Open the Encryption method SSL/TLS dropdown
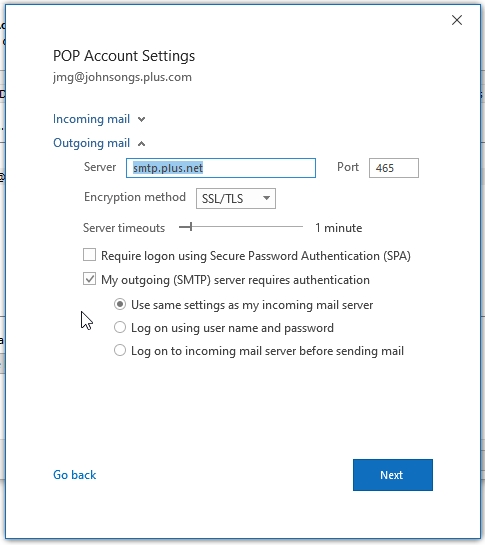The height and width of the screenshot is (545, 485). click(236, 198)
